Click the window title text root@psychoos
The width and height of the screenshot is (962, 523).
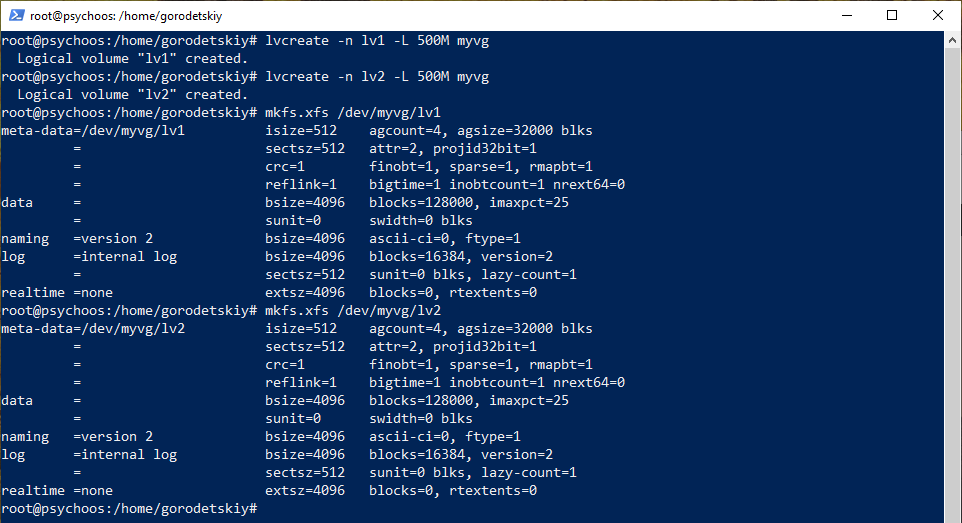126,16
